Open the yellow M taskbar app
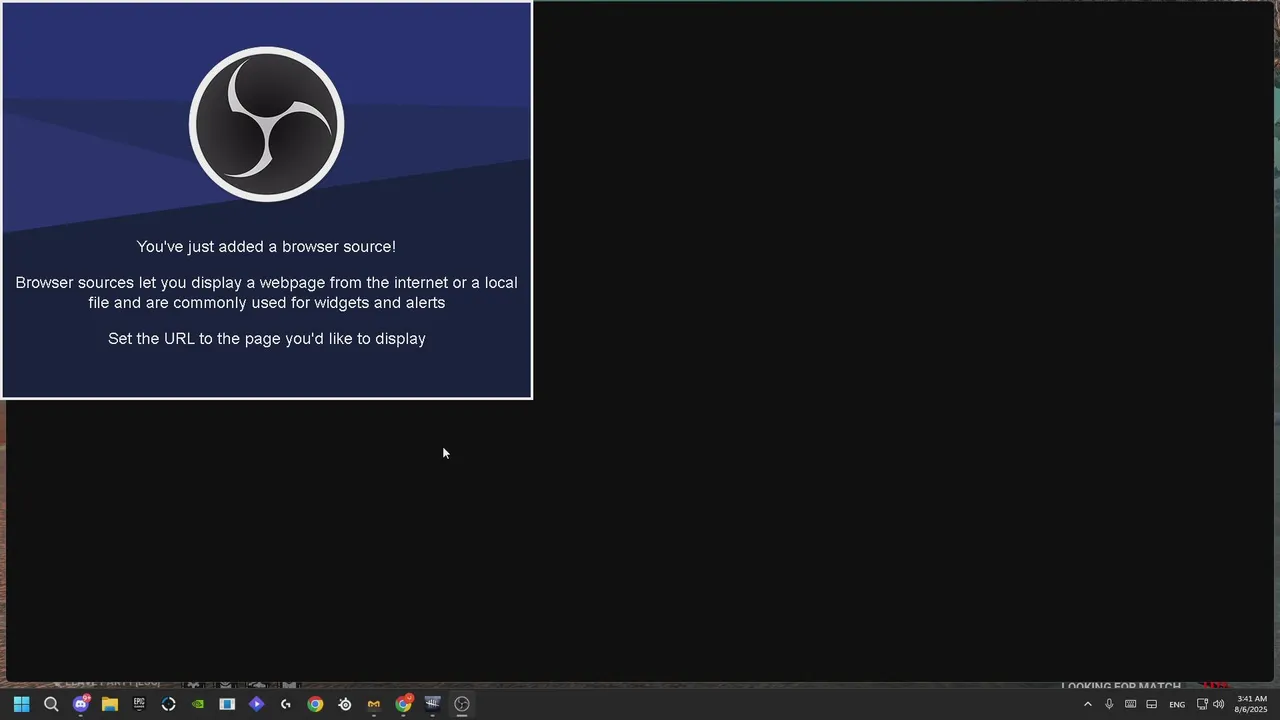Screen dimensions: 1280x720 (374, 704)
